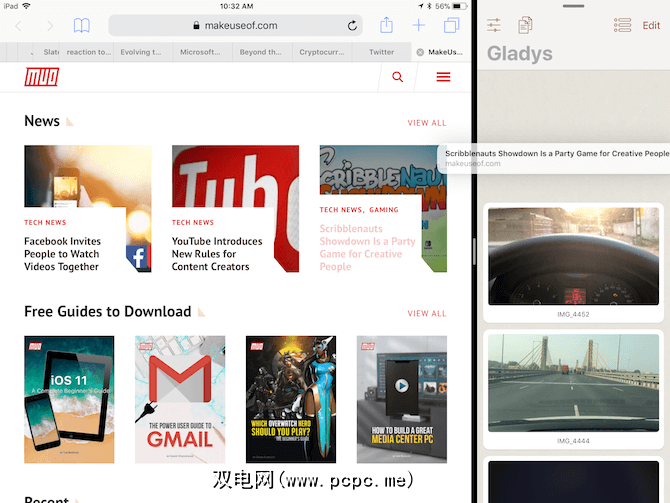Close the MakeUseOf tab
The image size is (670, 503).
coord(420,52)
